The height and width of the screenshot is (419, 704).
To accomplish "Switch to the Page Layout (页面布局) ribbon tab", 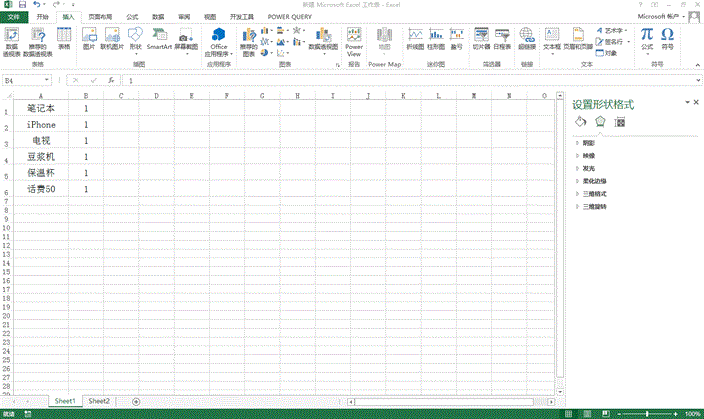I will click(100, 17).
